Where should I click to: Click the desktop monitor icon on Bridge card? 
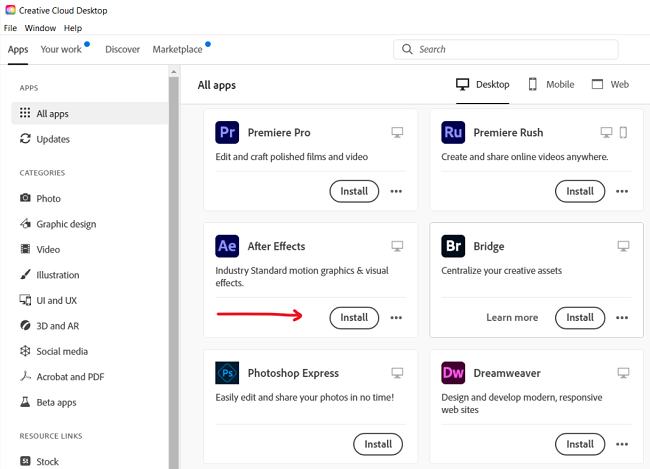pyautogui.click(x=623, y=246)
